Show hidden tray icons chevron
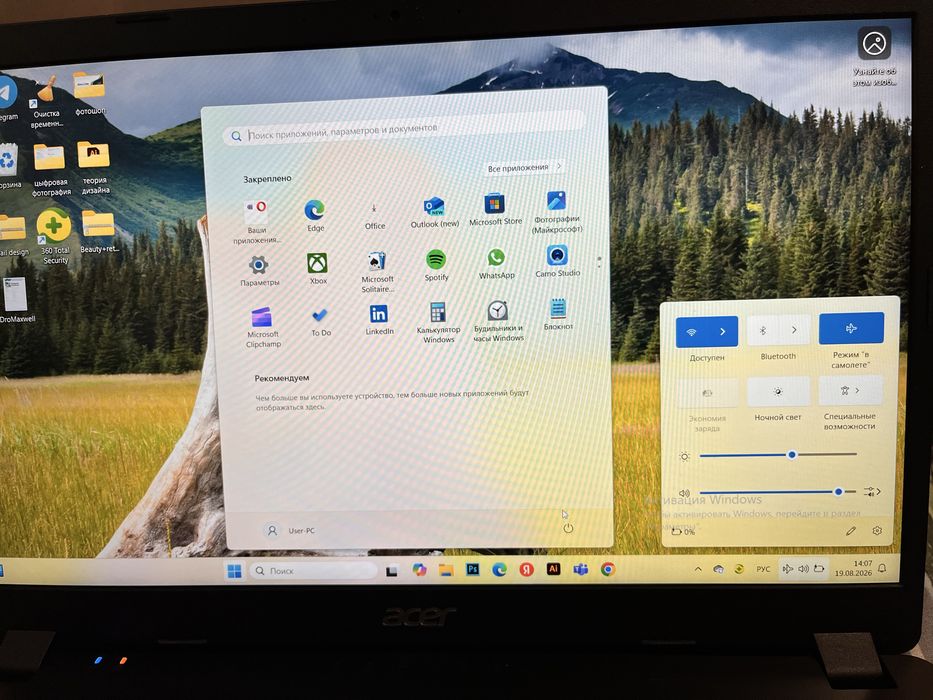Viewport: 933px width, 700px height. 698,569
